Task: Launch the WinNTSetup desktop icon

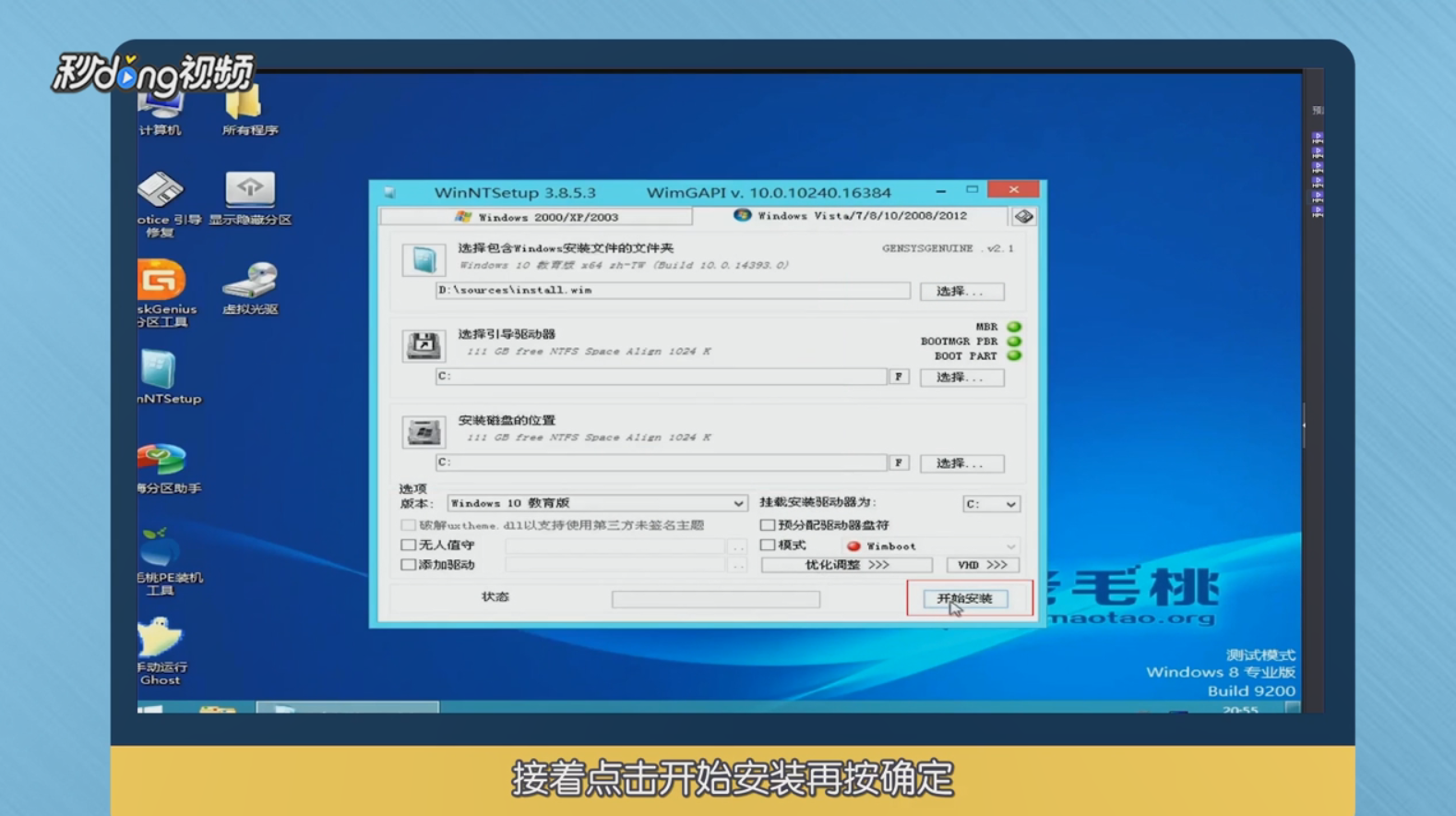Action: 163,377
